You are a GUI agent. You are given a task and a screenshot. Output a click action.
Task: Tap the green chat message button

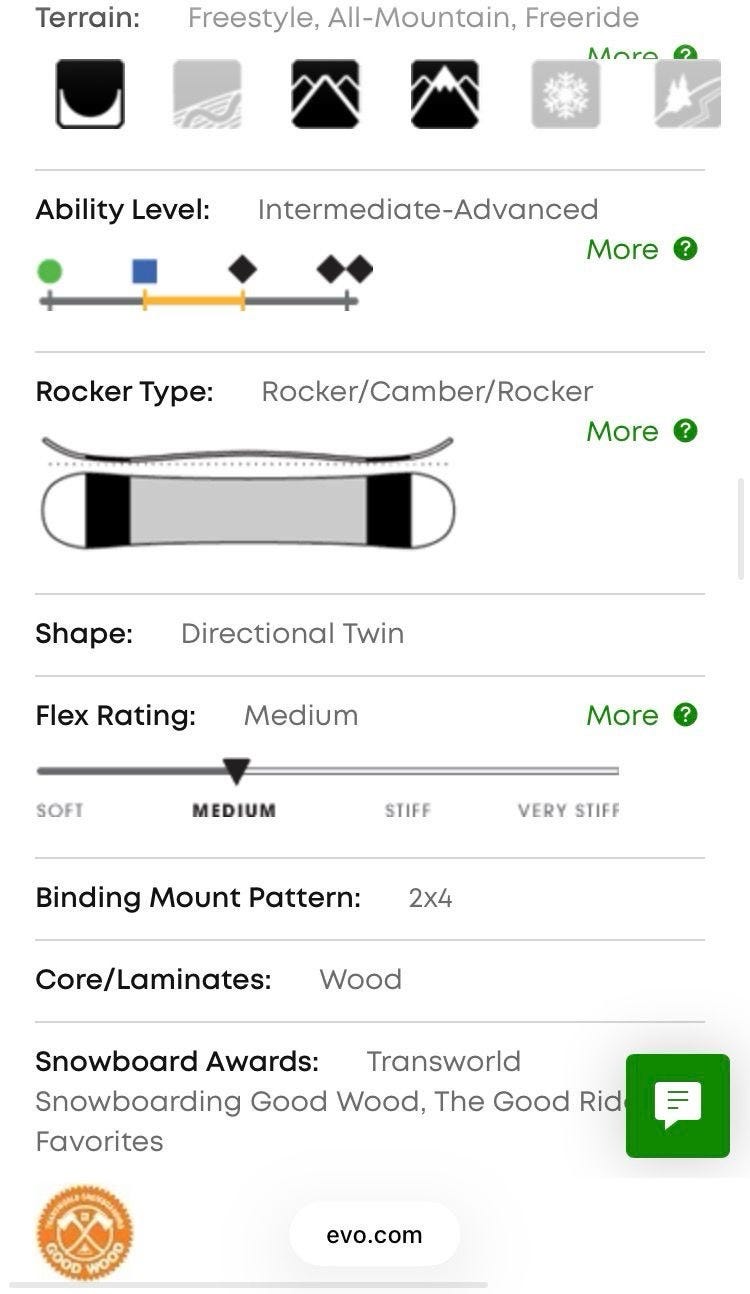click(x=678, y=1105)
